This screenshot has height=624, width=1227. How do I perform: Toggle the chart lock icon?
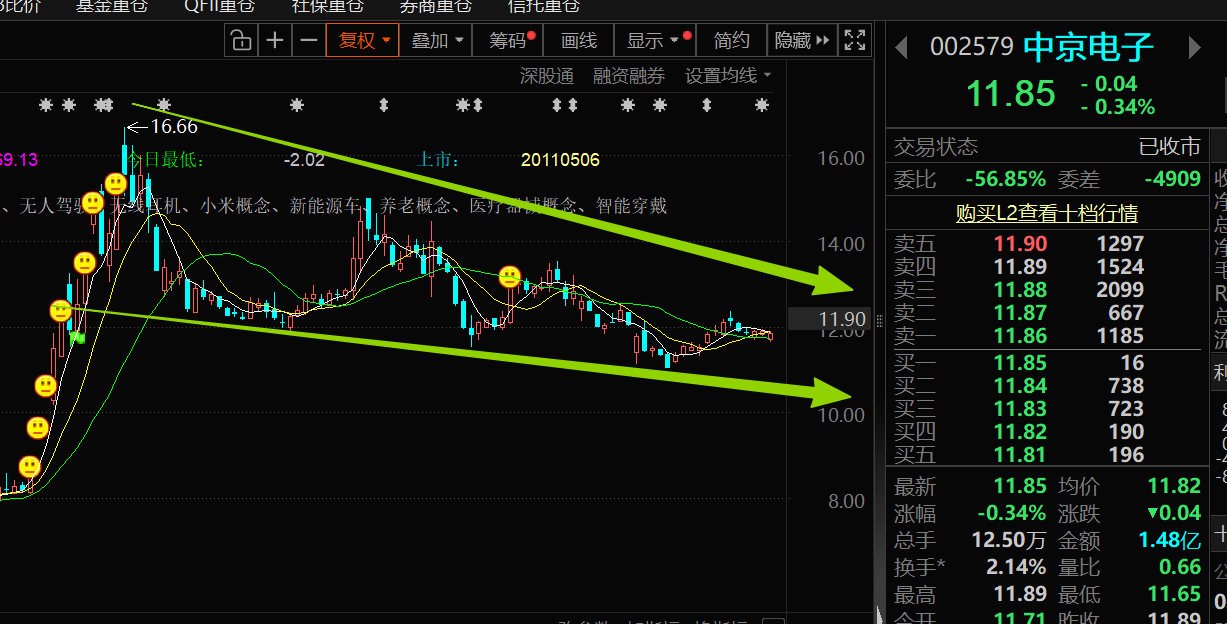[241, 41]
